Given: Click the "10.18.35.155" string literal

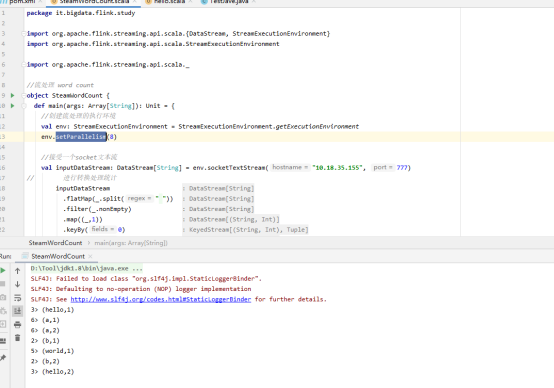Looking at the screenshot, I should pyautogui.click(x=337, y=167).
